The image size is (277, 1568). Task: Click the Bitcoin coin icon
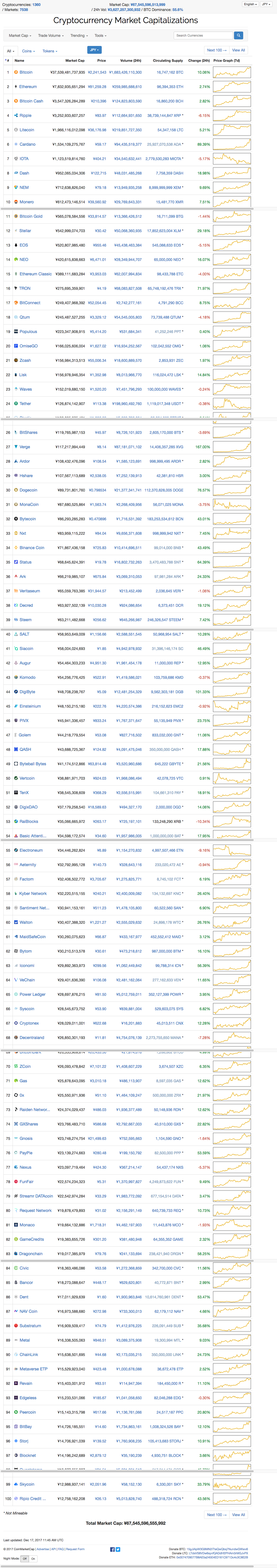[x=16, y=72]
